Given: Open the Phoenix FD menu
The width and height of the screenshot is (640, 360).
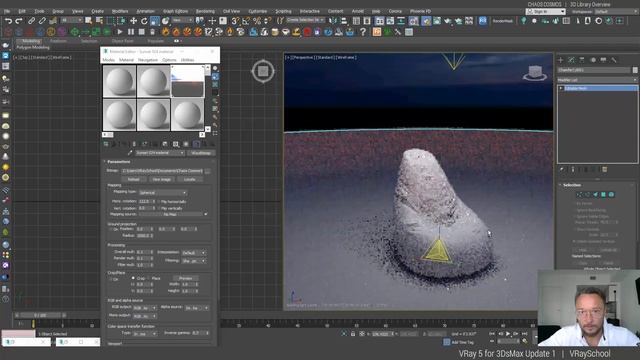Looking at the screenshot, I should coord(420,11).
